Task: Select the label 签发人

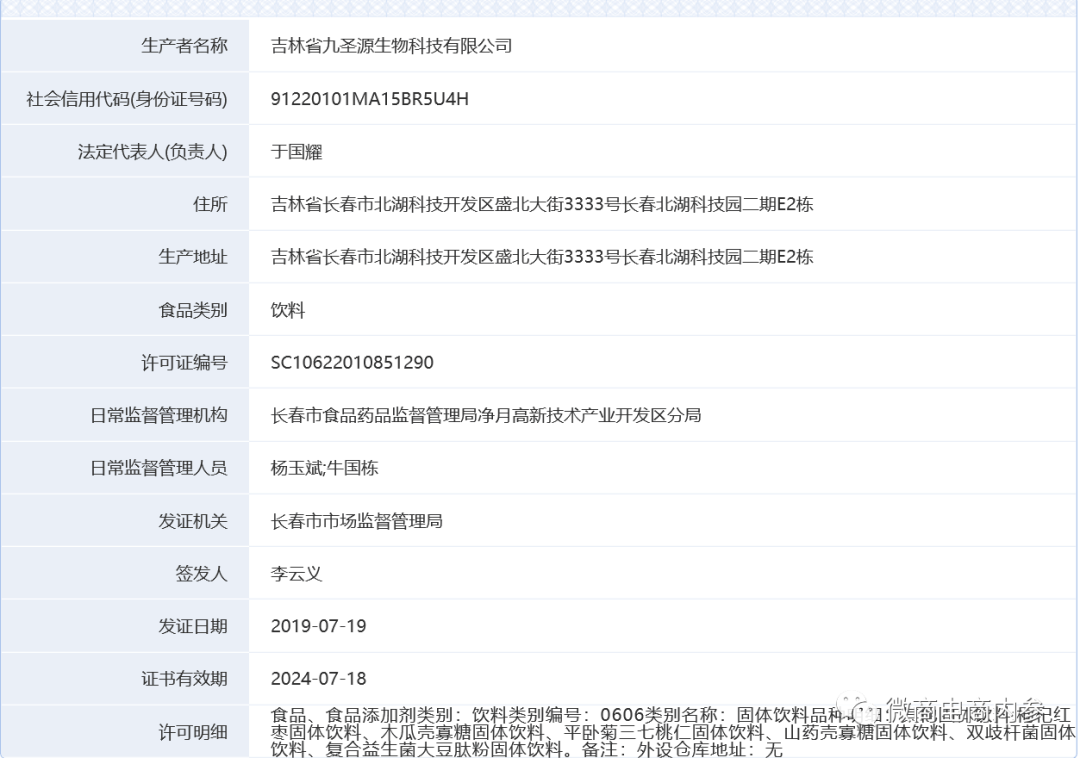Action: [201, 573]
